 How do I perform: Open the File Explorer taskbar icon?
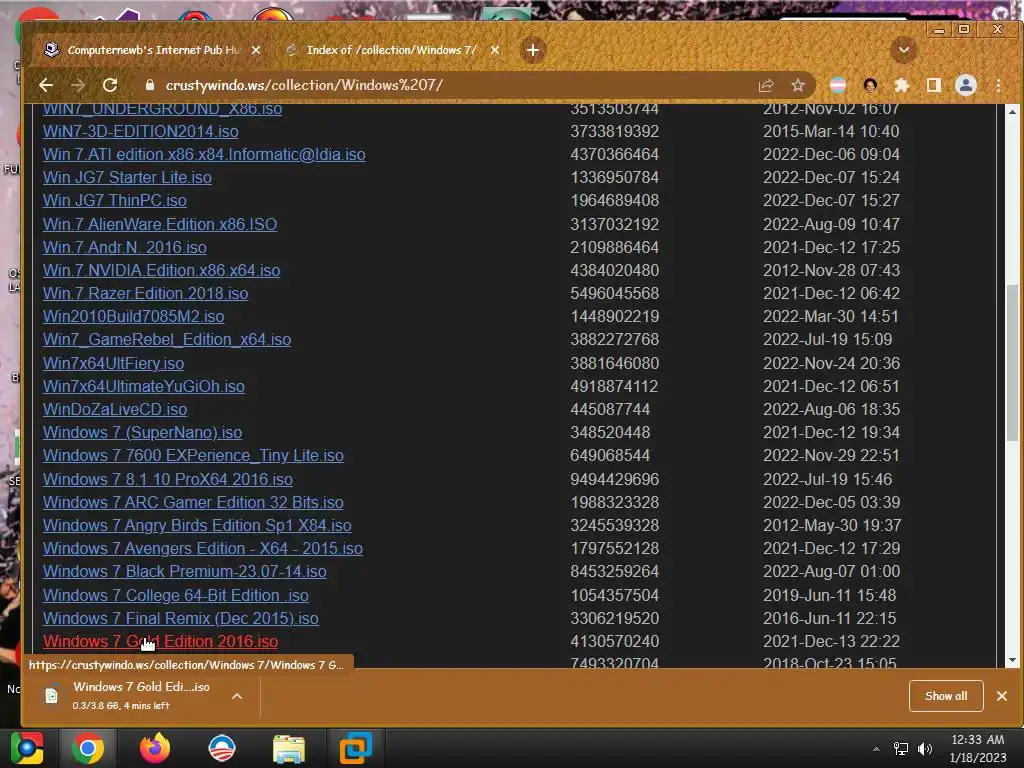click(289, 748)
